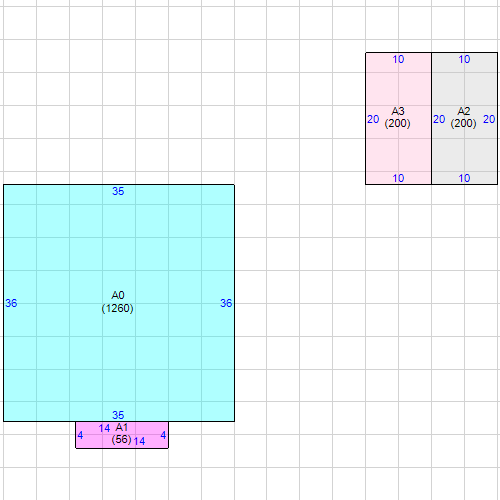Click the A2 (200) area label
The height and width of the screenshot is (500, 500).
point(464,117)
